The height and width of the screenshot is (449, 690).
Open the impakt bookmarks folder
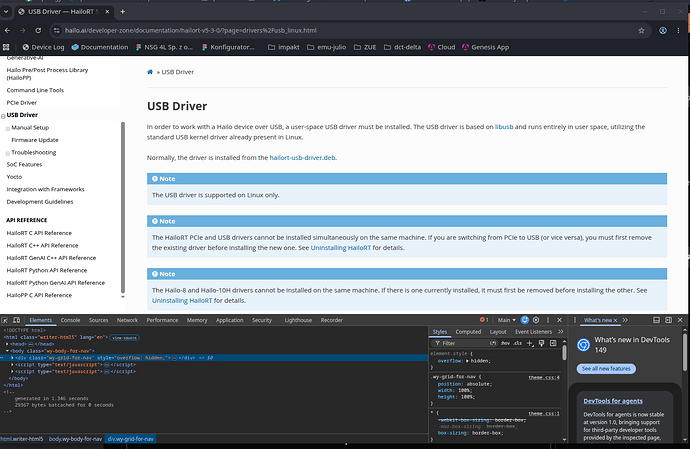click(283, 47)
